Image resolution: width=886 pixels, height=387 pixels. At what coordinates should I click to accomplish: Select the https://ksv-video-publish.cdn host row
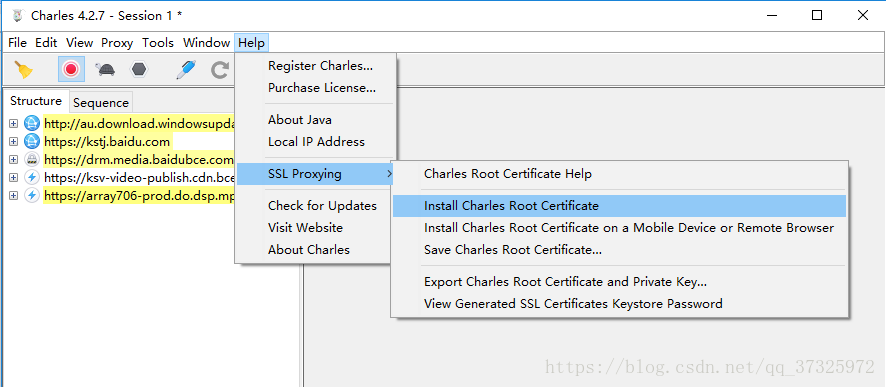tap(139, 177)
